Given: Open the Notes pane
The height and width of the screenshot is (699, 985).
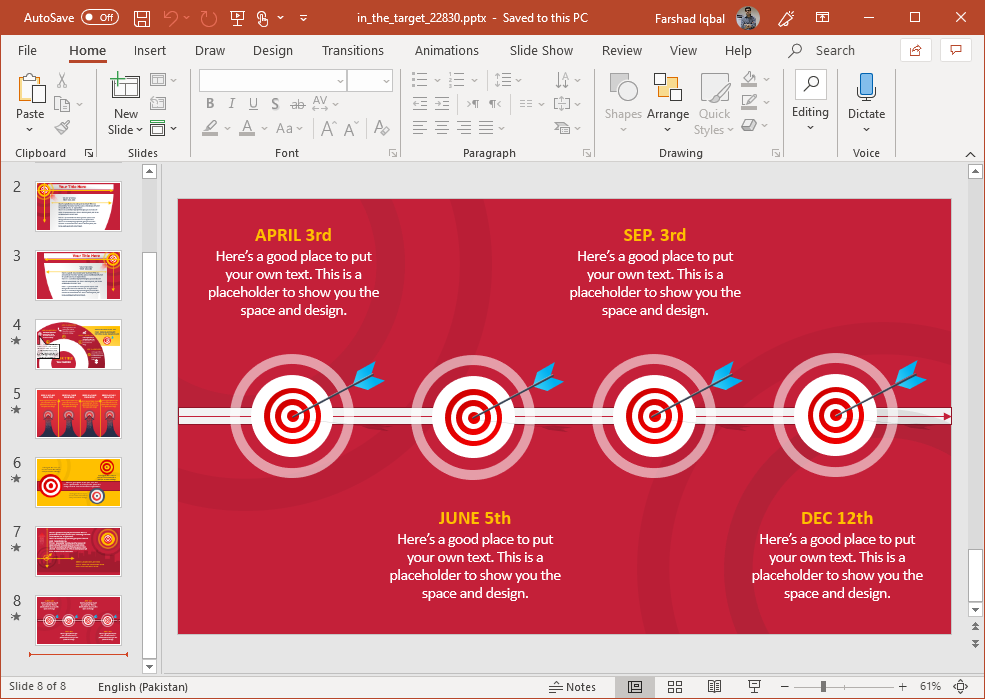Looking at the screenshot, I should pyautogui.click(x=574, y=687).
